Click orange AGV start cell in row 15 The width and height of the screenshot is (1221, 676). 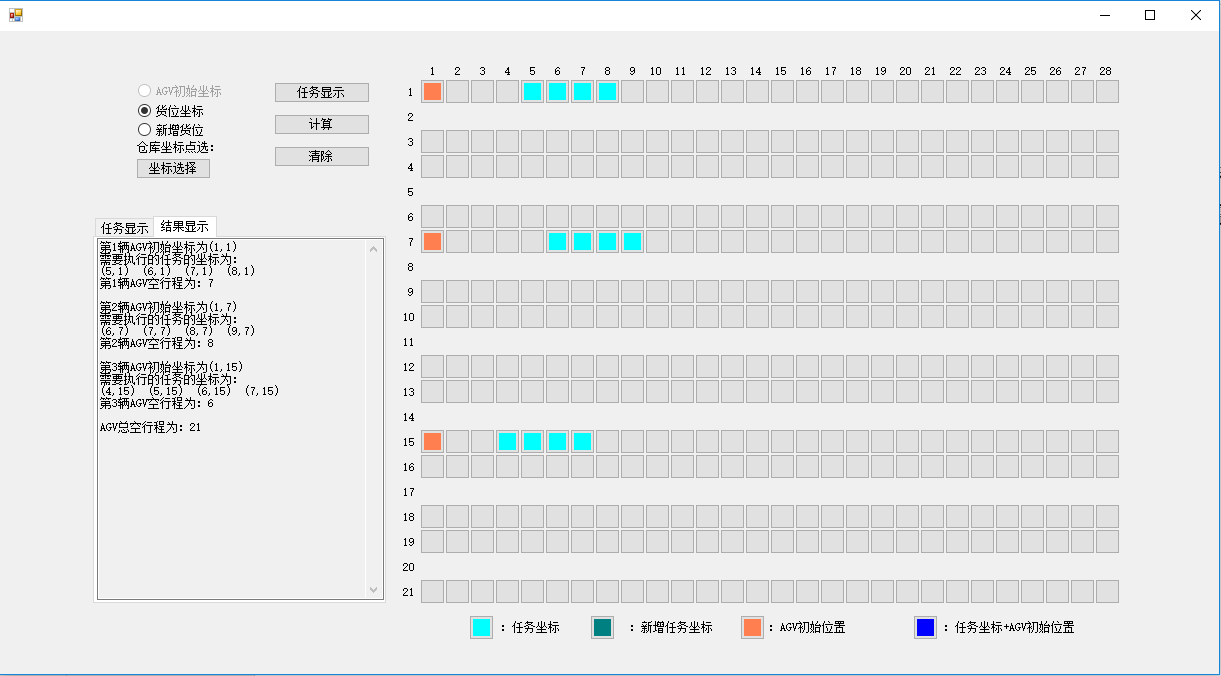[432, 441]
